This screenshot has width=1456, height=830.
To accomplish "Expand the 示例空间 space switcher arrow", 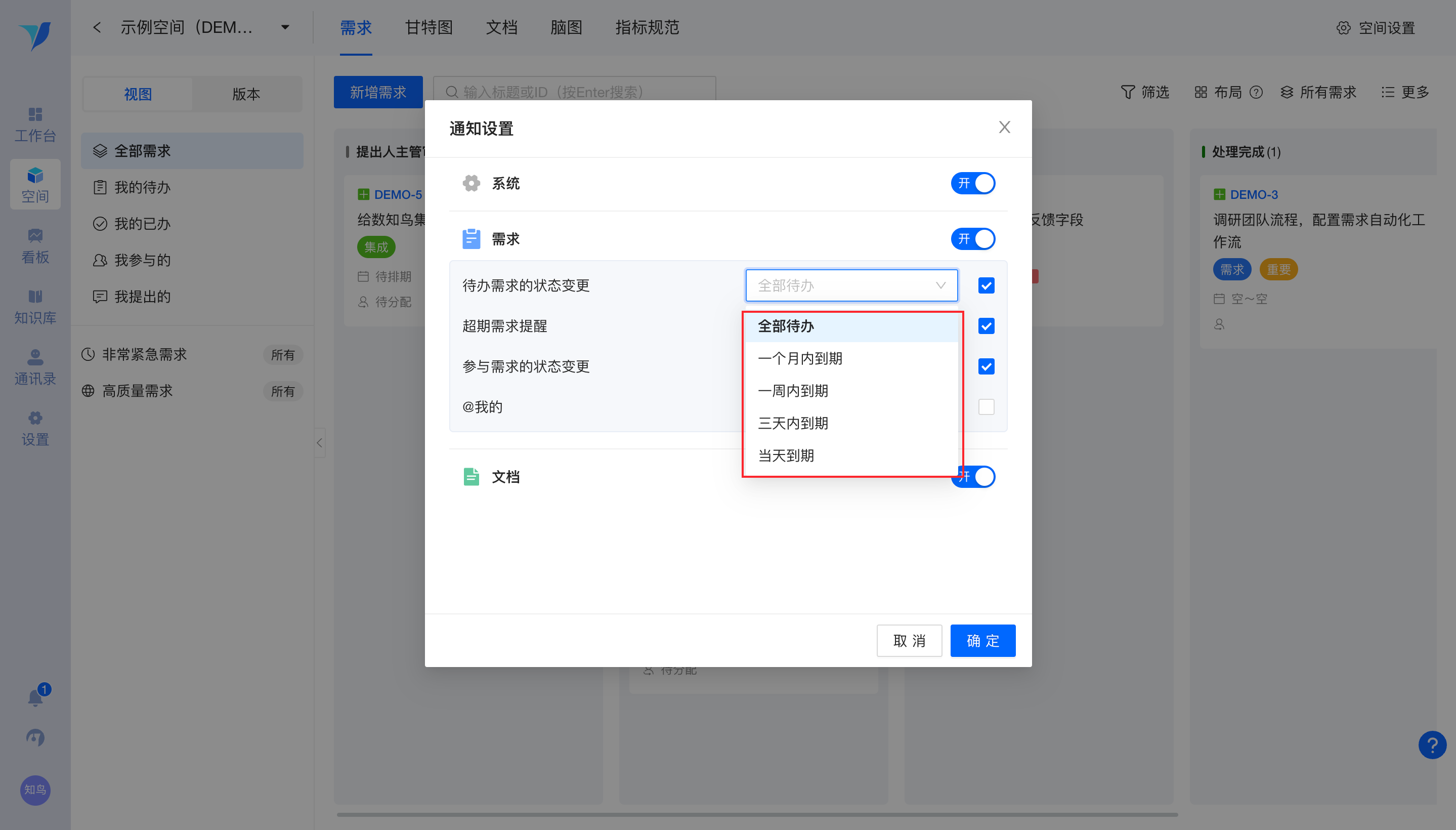I will (285, 27).
